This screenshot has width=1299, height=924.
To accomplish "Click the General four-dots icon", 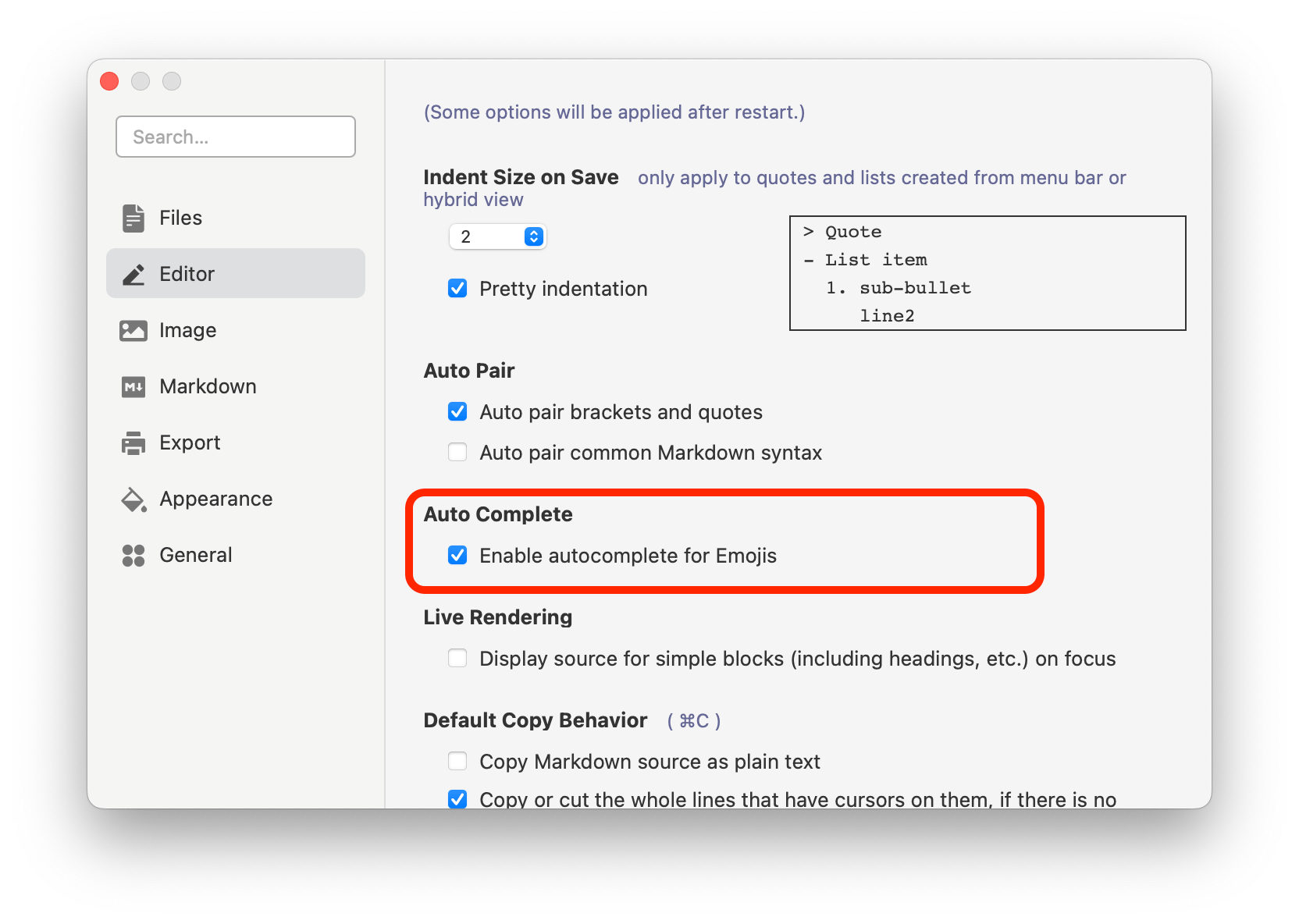I will [133, 556].
